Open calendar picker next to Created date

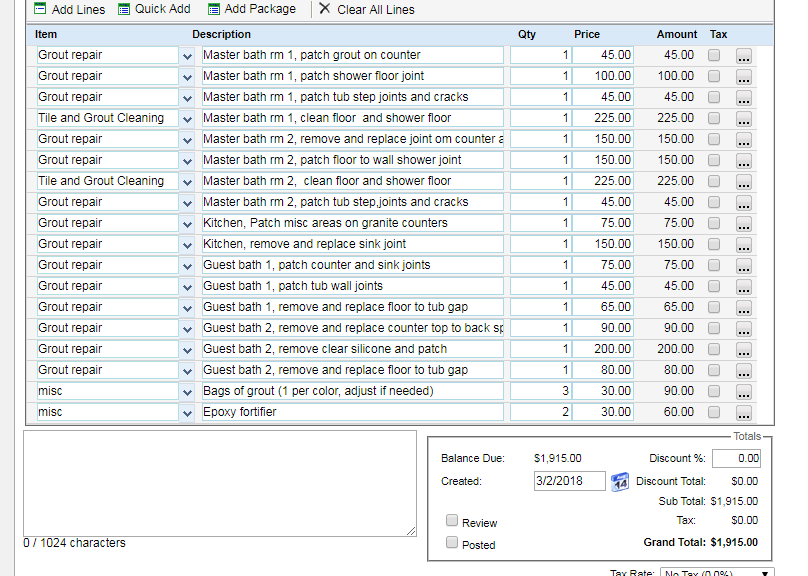coord(619,481)
